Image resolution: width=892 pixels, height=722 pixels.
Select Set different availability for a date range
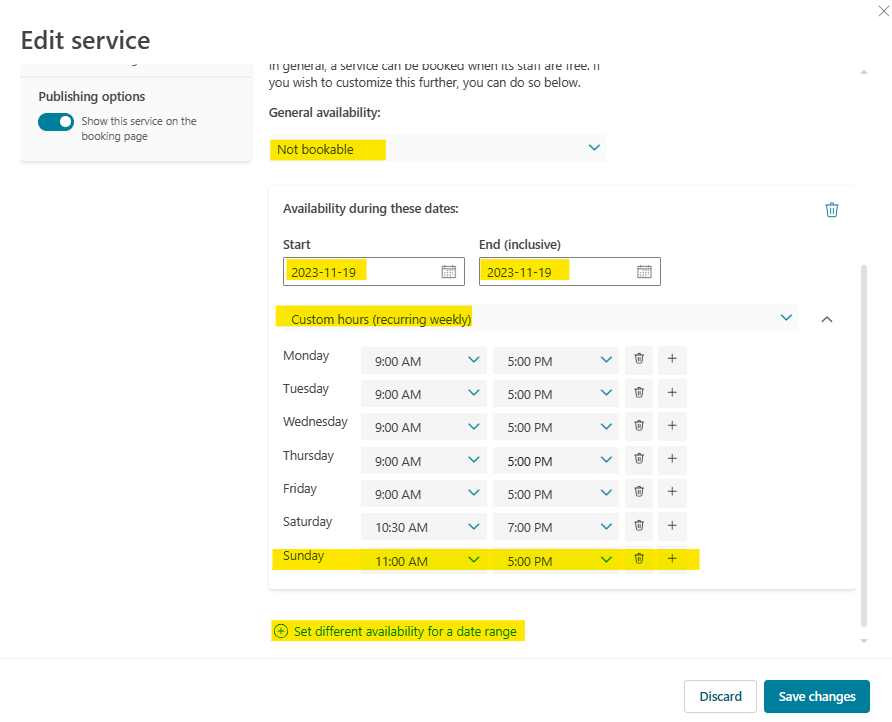click(397, 631)
